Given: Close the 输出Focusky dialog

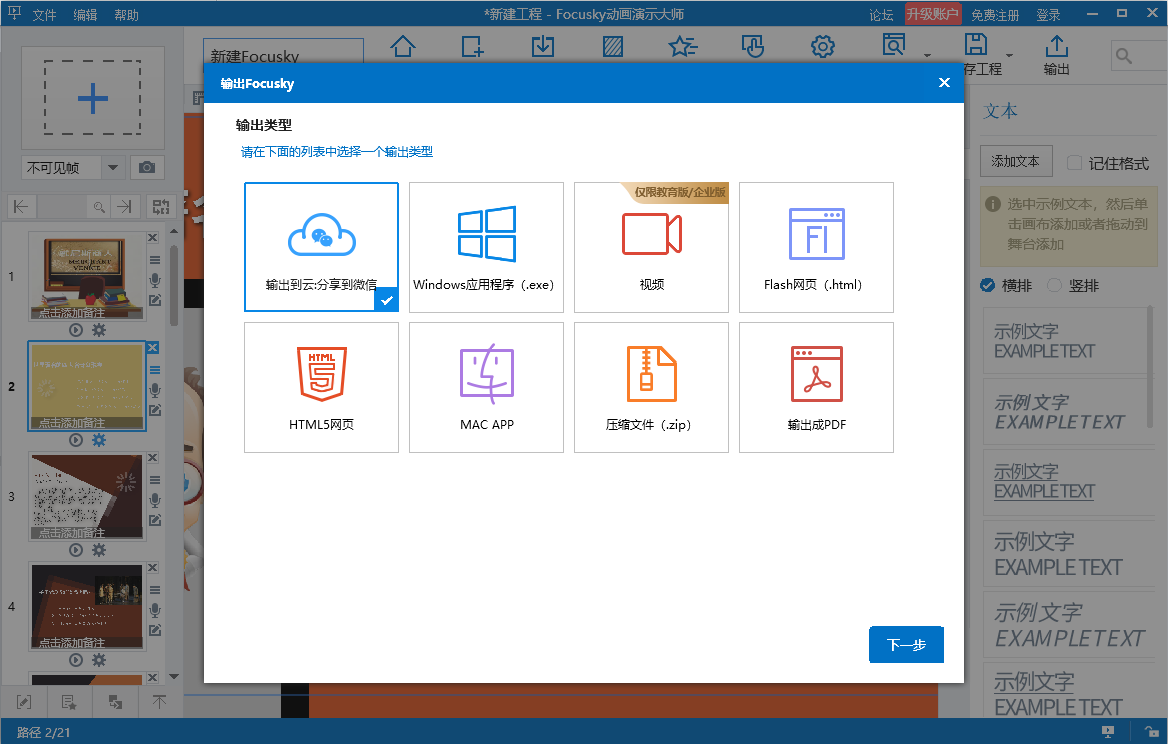Looking at the screenshot, I should [x=945, y=83].
